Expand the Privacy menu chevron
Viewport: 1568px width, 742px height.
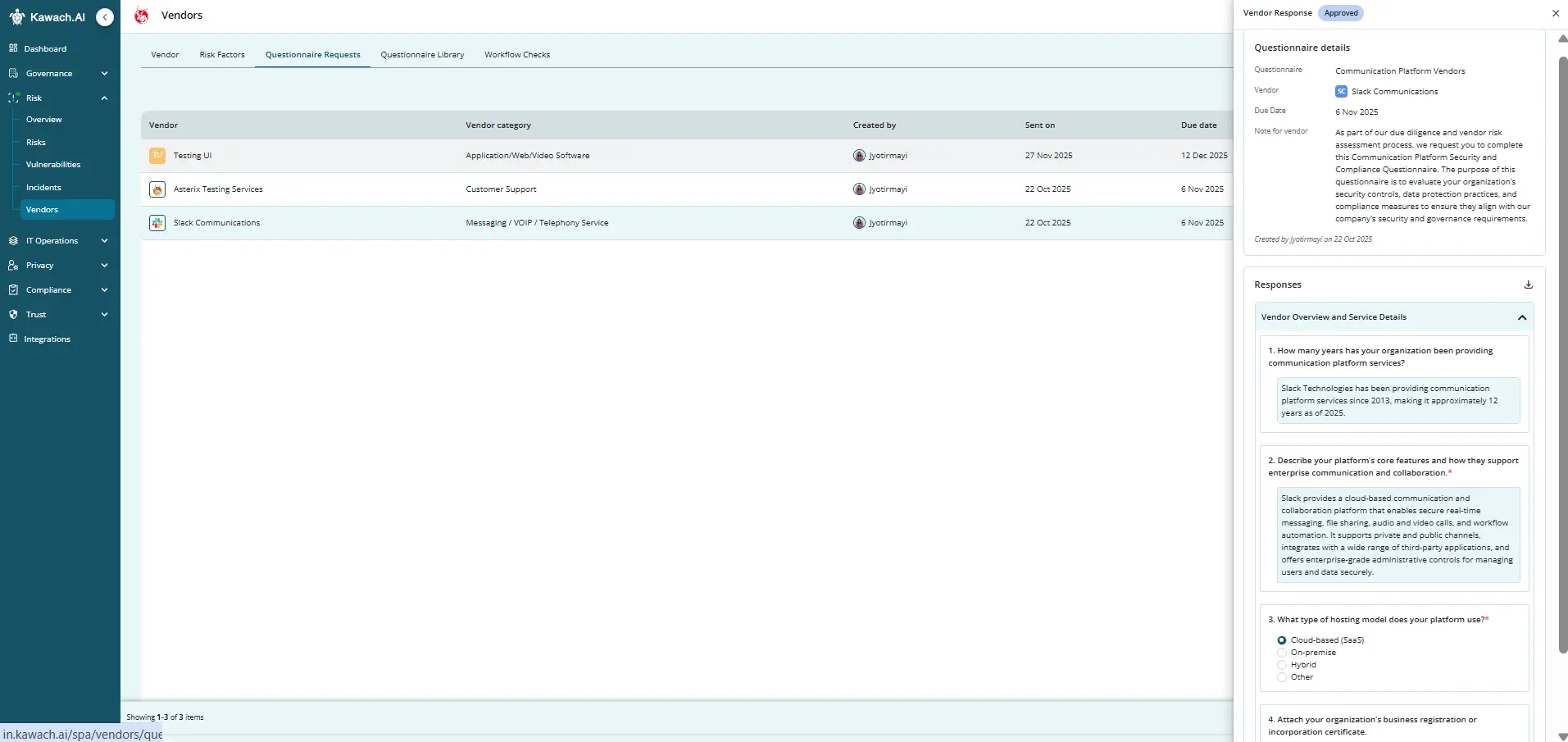[104, 265]
